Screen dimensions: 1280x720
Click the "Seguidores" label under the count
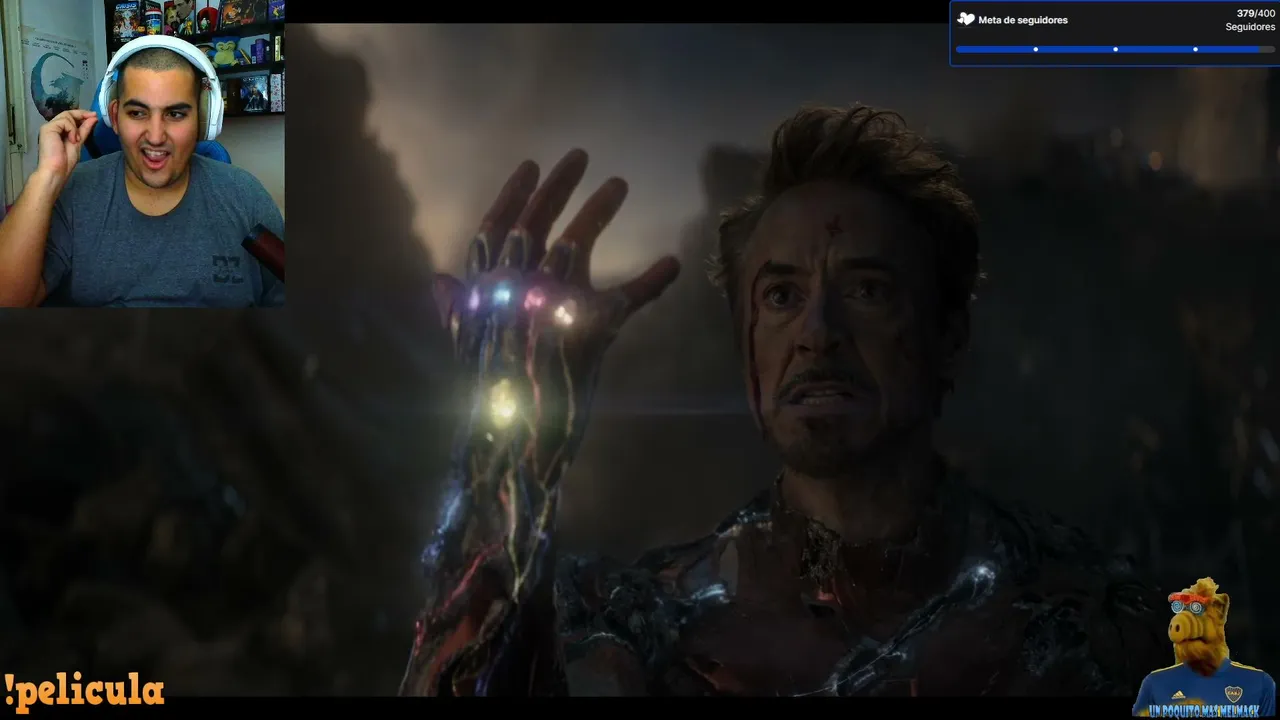1250,27
